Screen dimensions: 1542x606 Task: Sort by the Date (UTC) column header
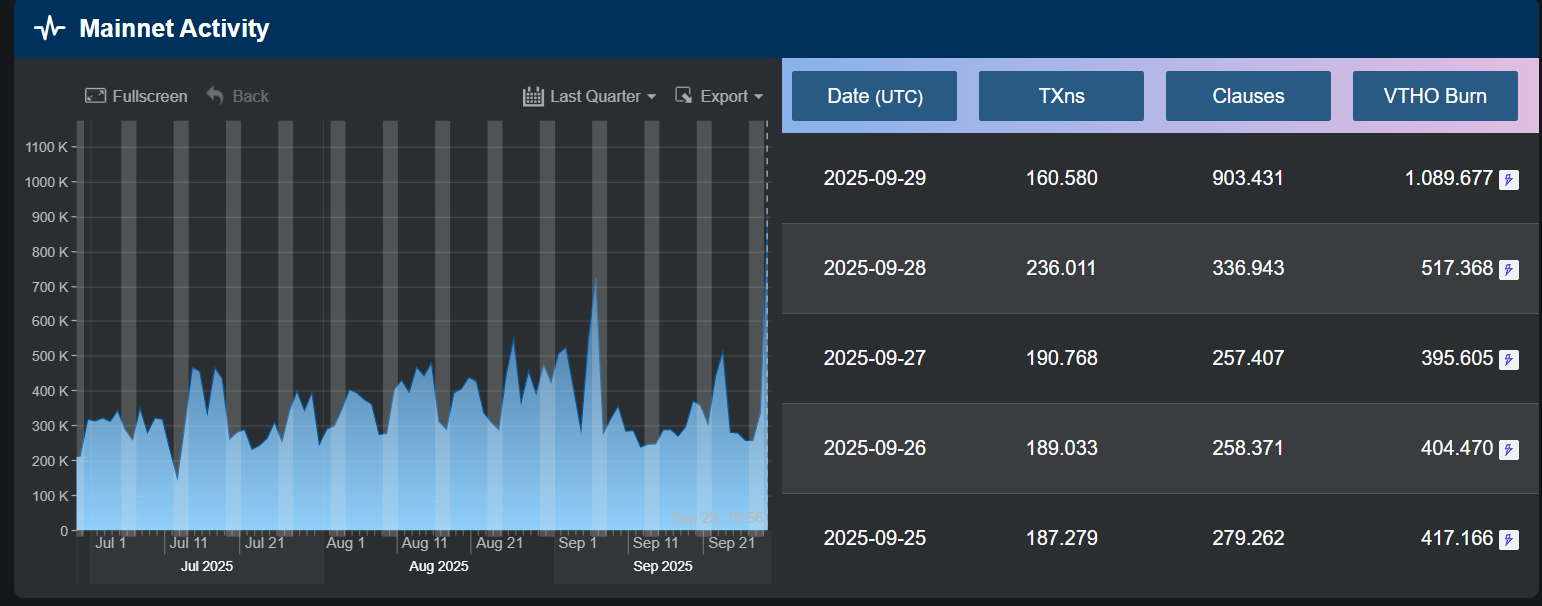(x=874, y=96)
